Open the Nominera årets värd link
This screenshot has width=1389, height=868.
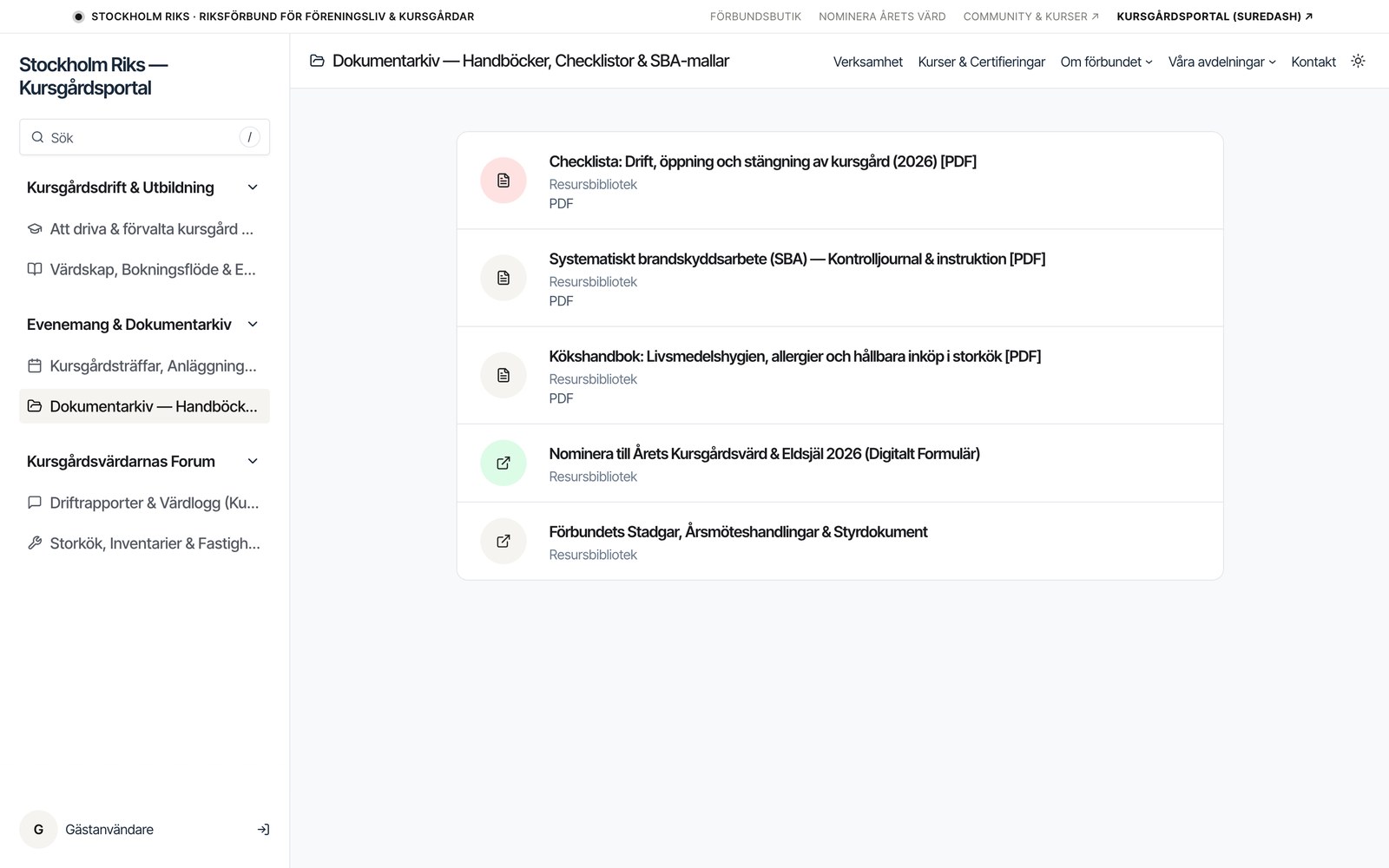click(x=882, y=16)
